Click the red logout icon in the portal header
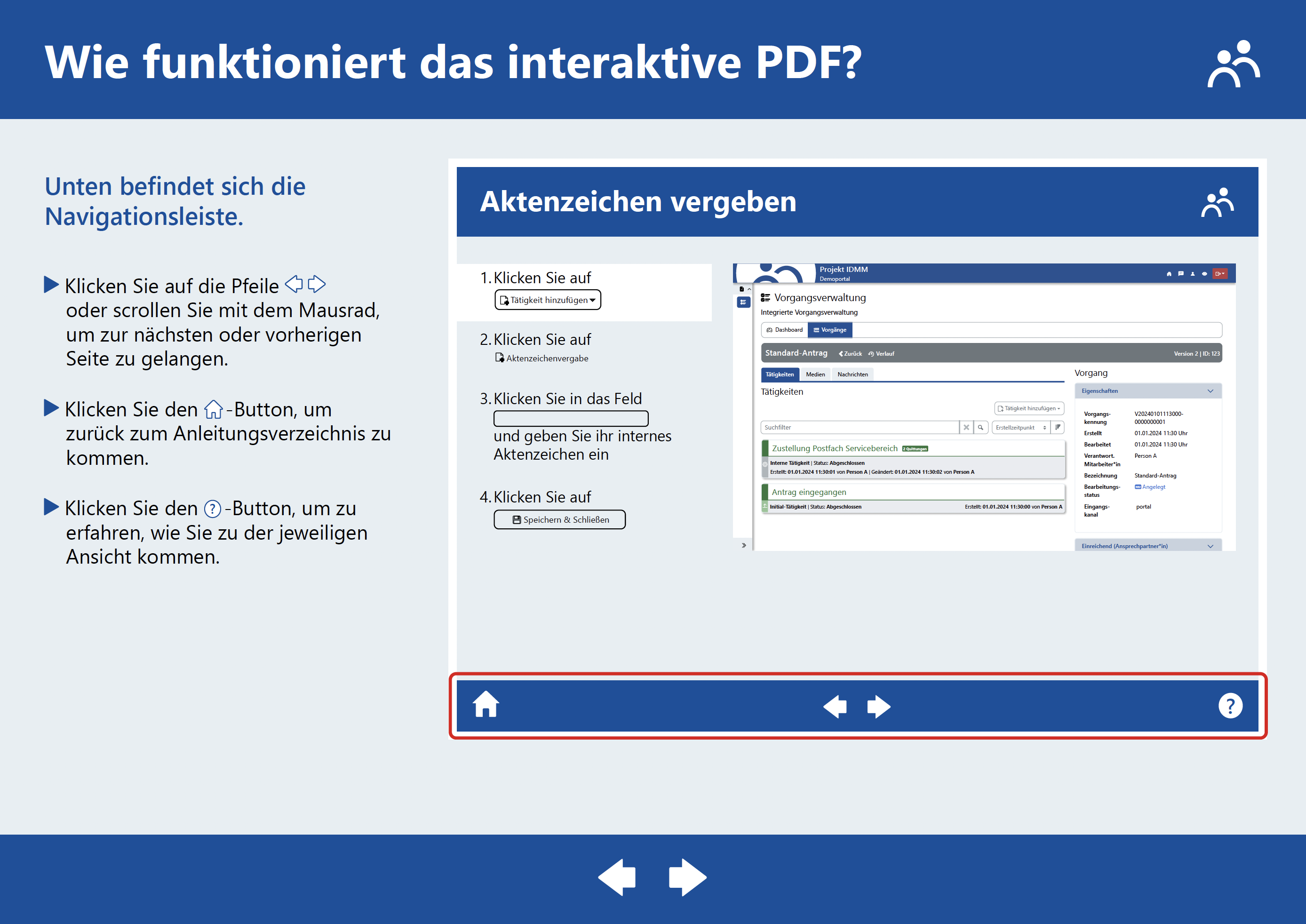The width and height of the screenshot is (1306, 924). pos(1219,274)
